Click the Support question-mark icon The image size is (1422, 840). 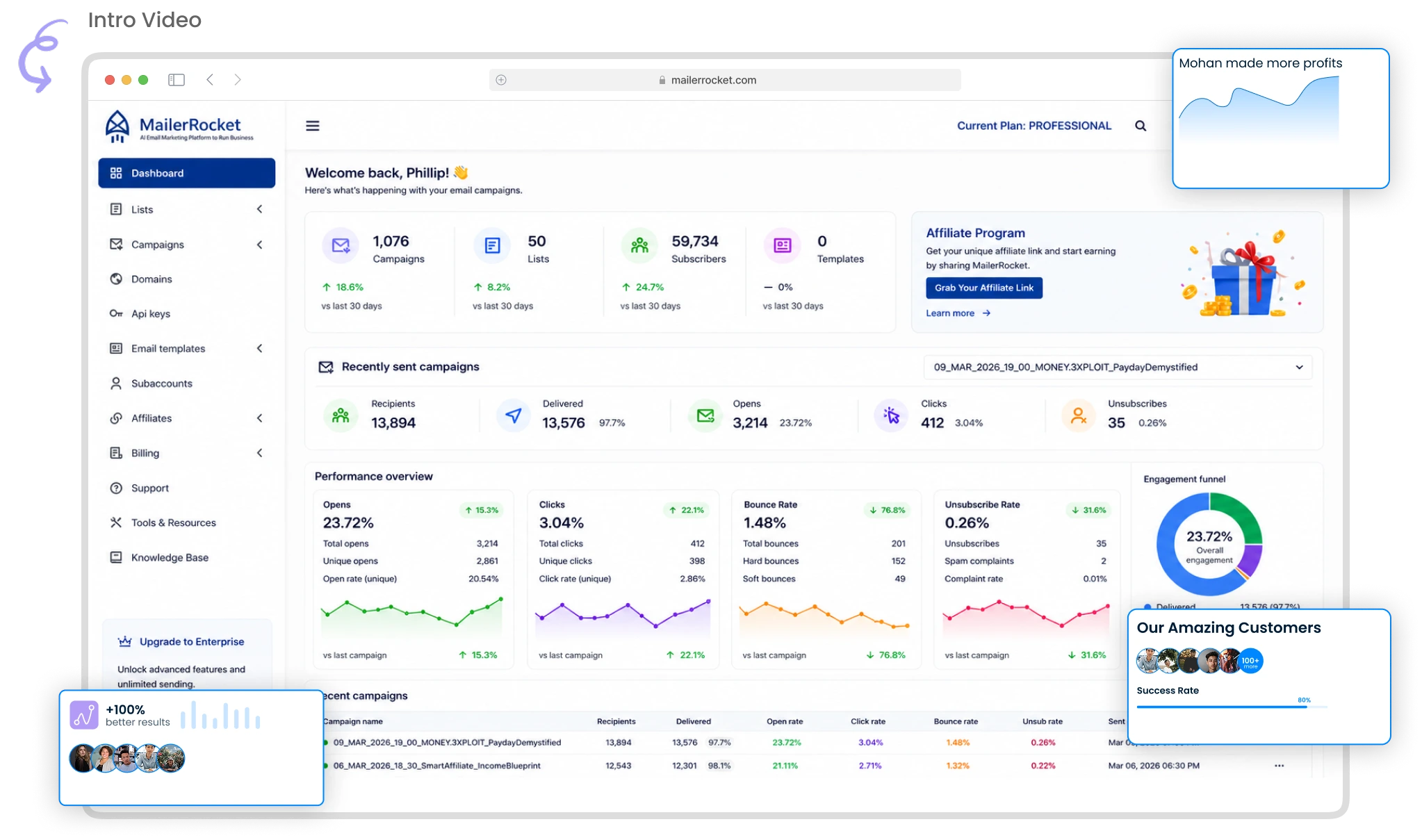[x=116, y=488]
